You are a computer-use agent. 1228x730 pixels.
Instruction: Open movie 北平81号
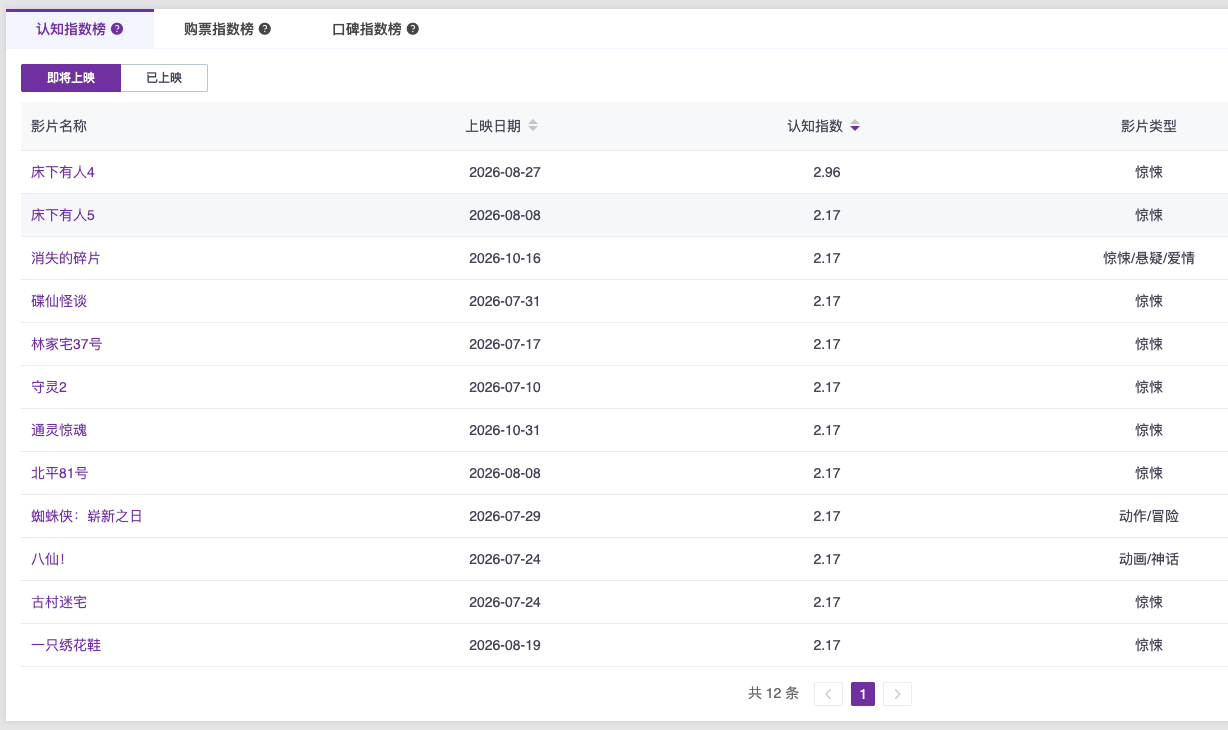[x=60, y=473]
